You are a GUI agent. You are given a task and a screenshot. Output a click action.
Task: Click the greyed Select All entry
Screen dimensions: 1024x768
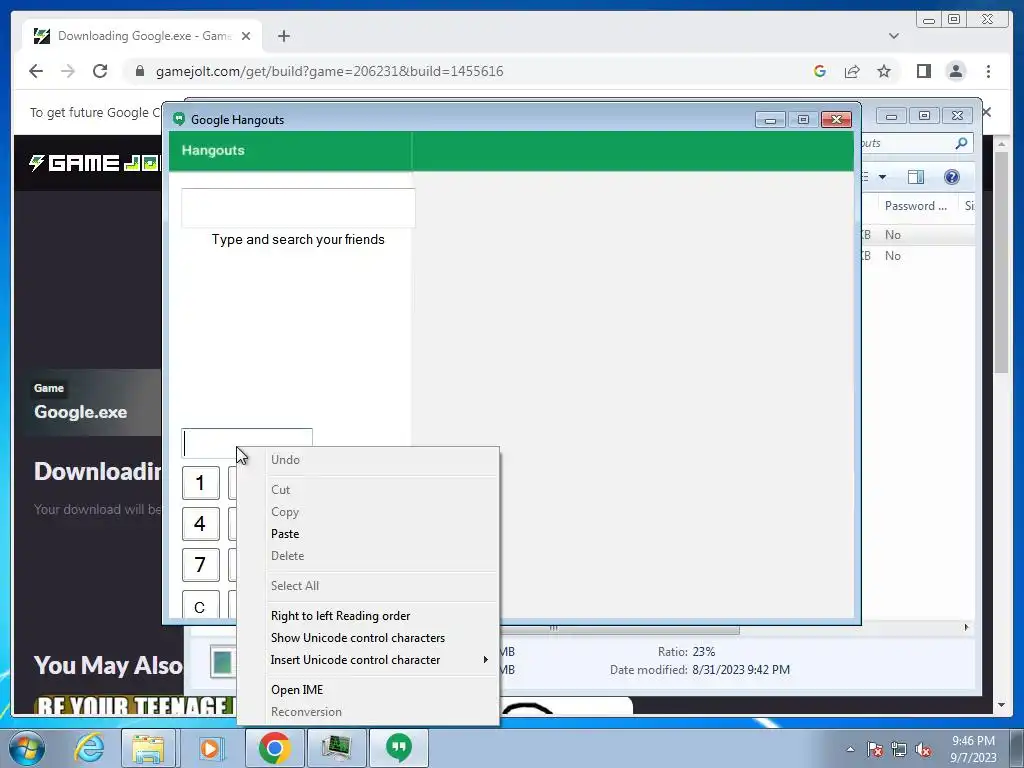(x=295, y=586)
